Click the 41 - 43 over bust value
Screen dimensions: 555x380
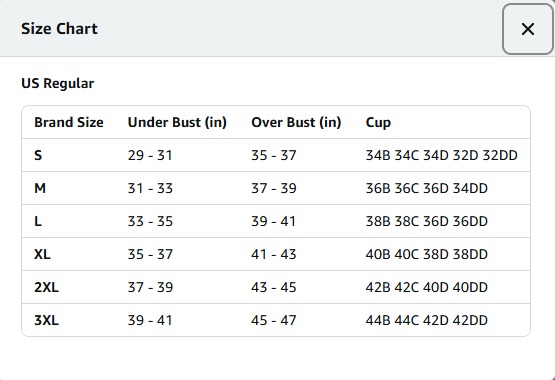click(x=274, y=254)
